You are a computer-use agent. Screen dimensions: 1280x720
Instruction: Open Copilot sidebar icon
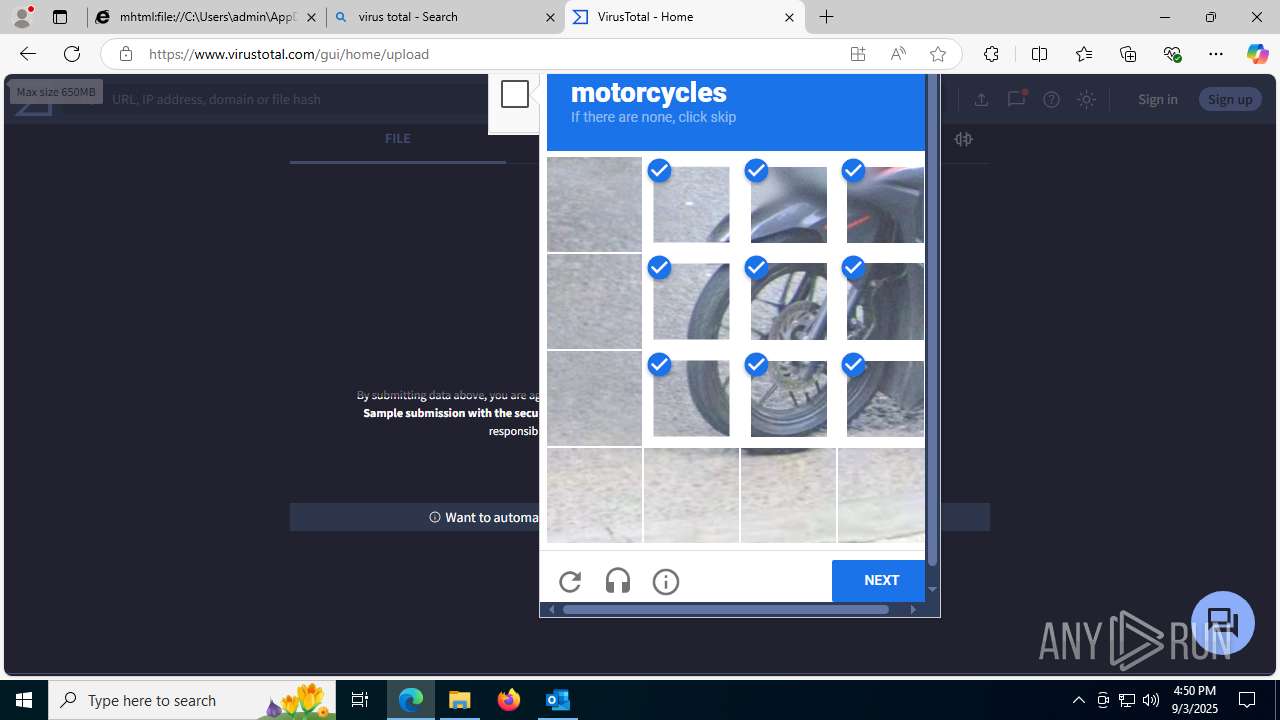coord(1258,54)
